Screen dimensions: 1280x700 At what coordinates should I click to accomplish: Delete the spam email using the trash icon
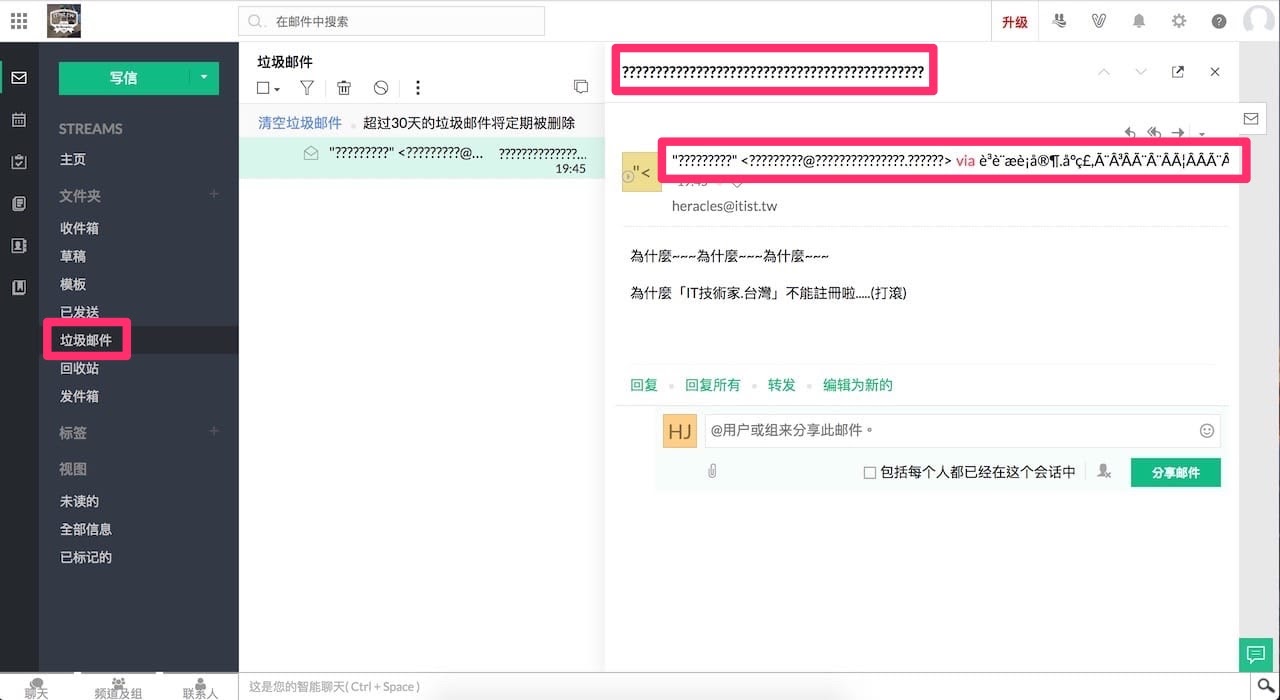(344, 88)
